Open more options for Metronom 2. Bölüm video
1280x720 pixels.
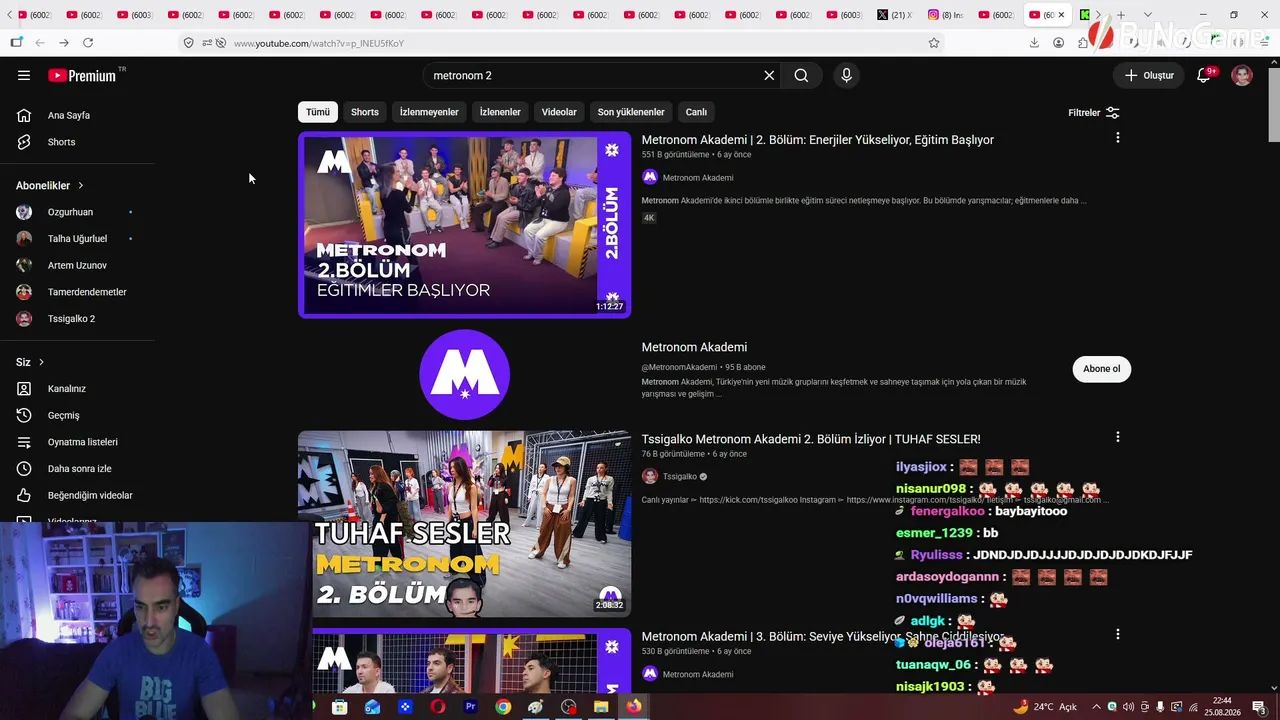coord(1117,137)
